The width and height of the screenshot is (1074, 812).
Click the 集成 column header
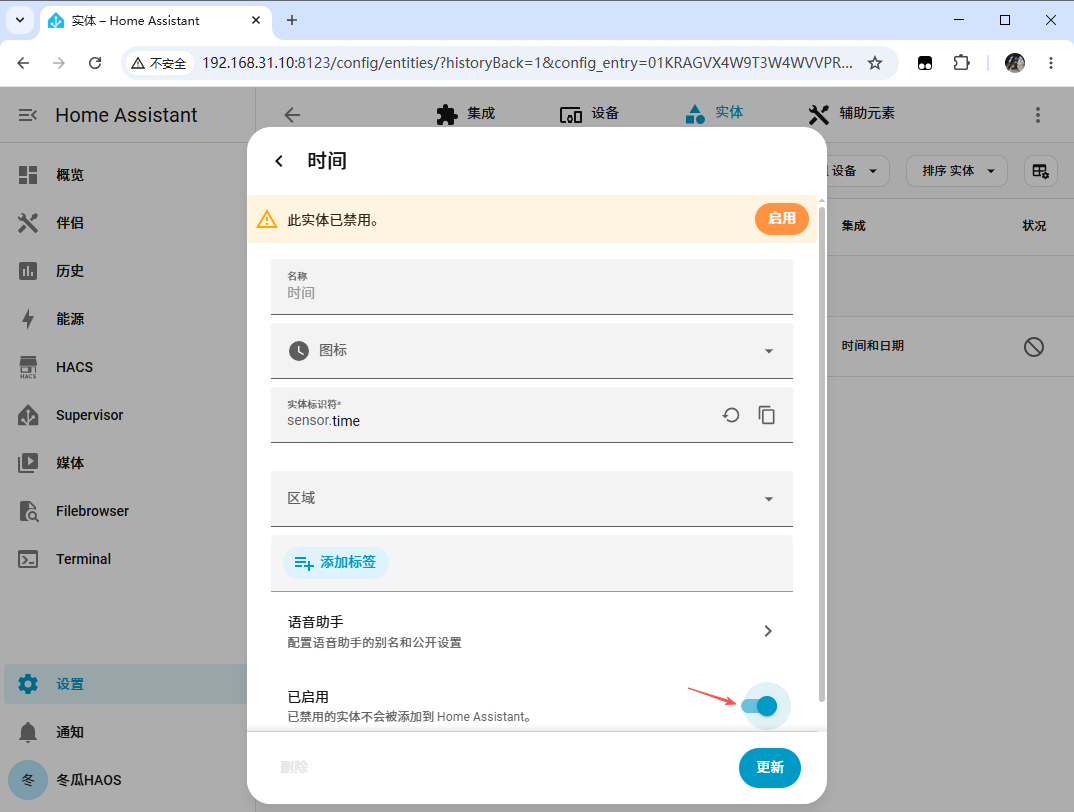(x=853, y=225)
